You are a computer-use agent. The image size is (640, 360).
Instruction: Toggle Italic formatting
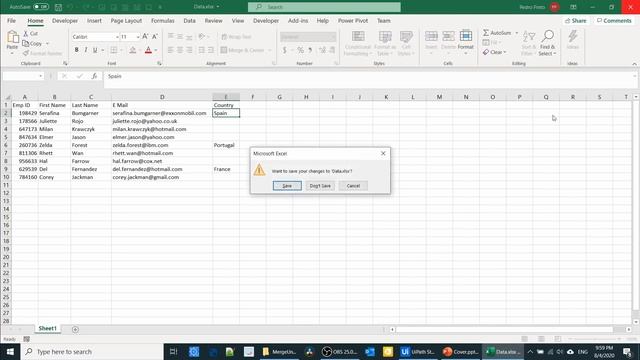[86, 50]
